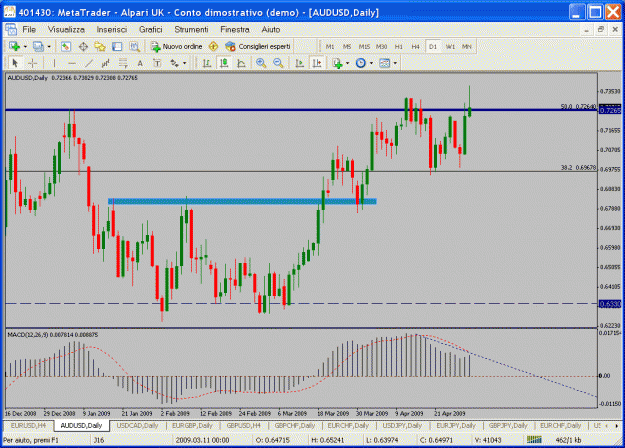Click the yellow diamond icon beside Nuovo ordine

[x=213, y=47]
